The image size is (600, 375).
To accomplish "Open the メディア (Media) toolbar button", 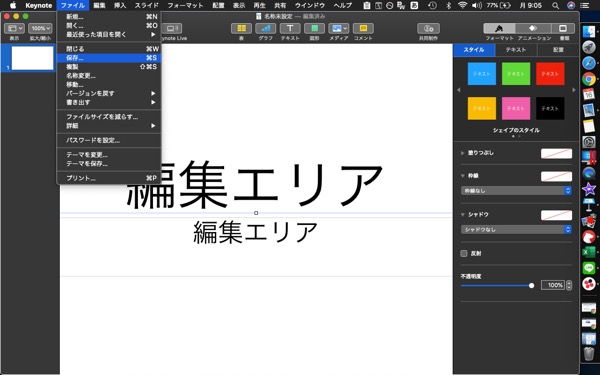I will pos(339,28).
